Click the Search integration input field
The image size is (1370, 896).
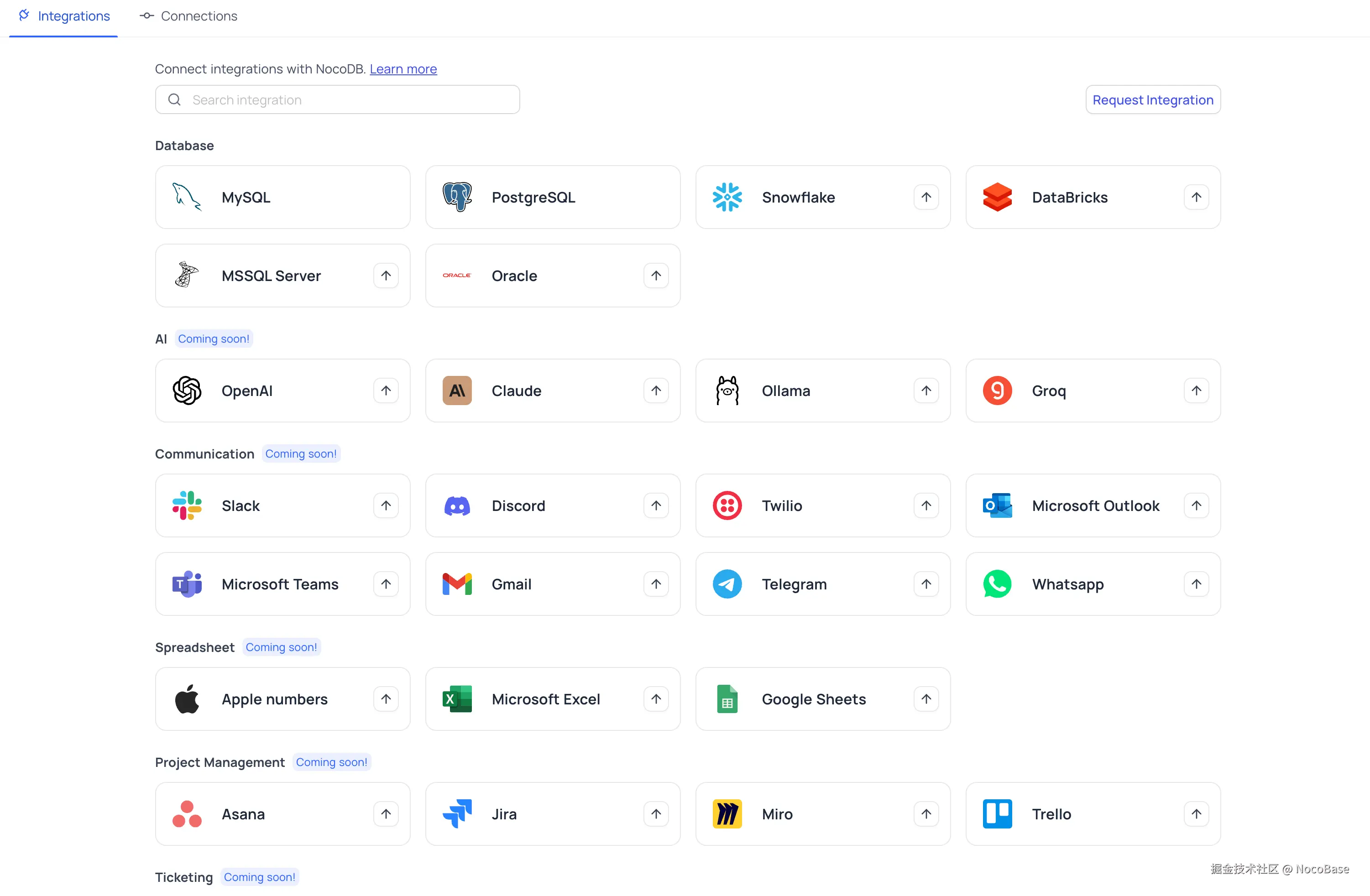337,99
